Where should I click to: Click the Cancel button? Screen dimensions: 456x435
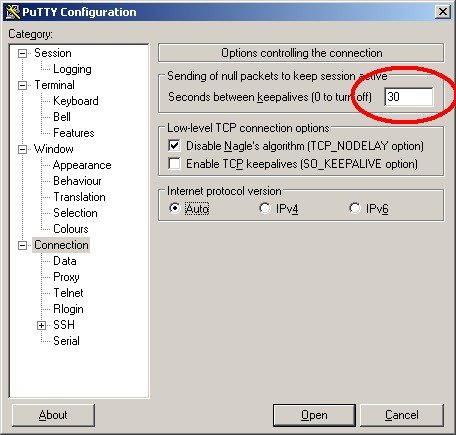coord(402,415)
